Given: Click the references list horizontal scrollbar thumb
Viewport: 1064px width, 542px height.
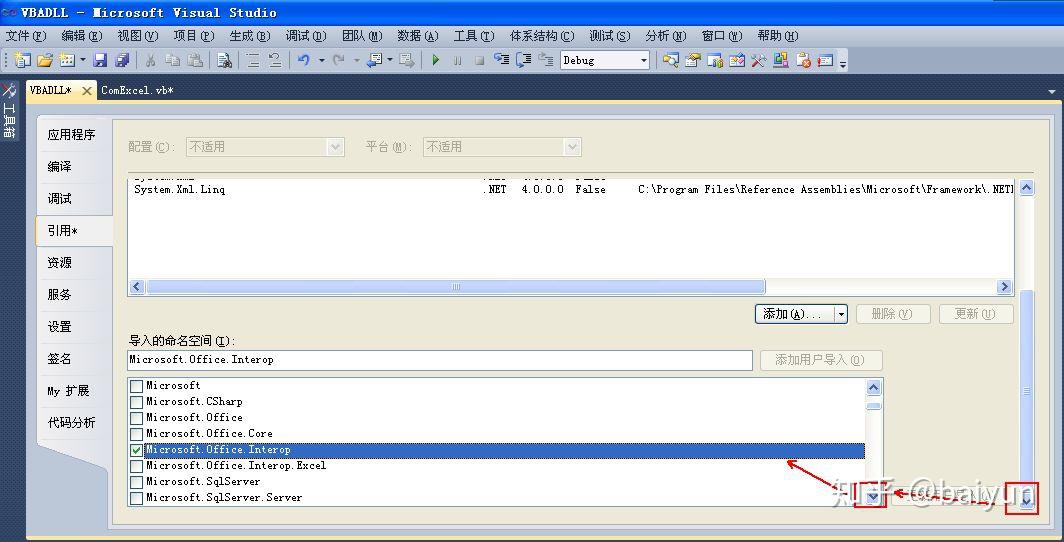Looking at the screenshot, I should [455, 287].
